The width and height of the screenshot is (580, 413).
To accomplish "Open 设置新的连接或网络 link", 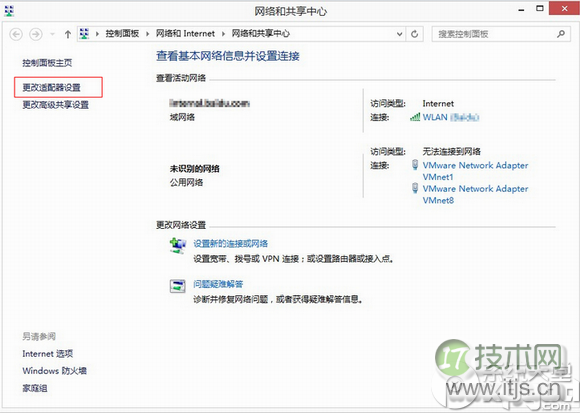I will 230,244.
